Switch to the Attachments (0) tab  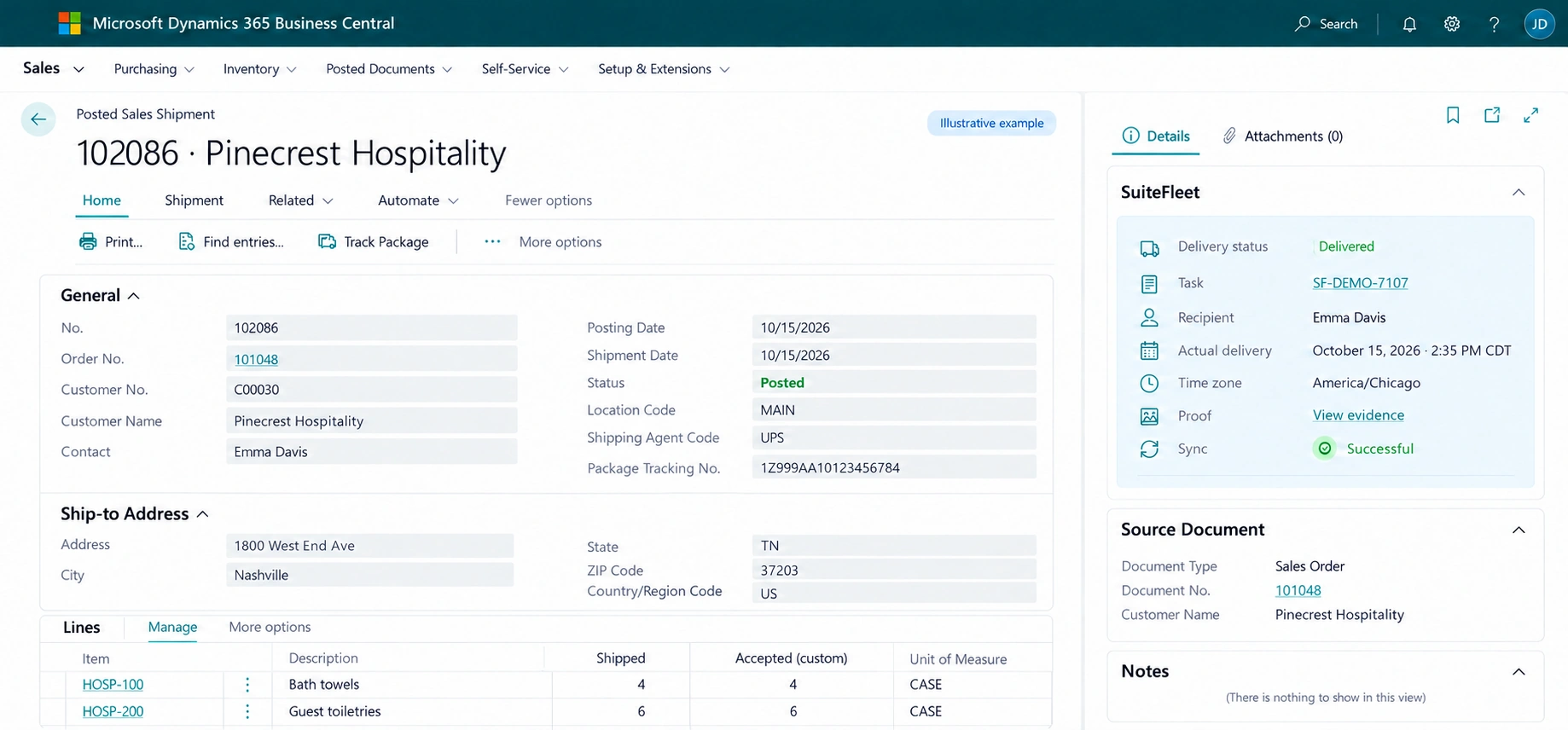point(1282,136)
